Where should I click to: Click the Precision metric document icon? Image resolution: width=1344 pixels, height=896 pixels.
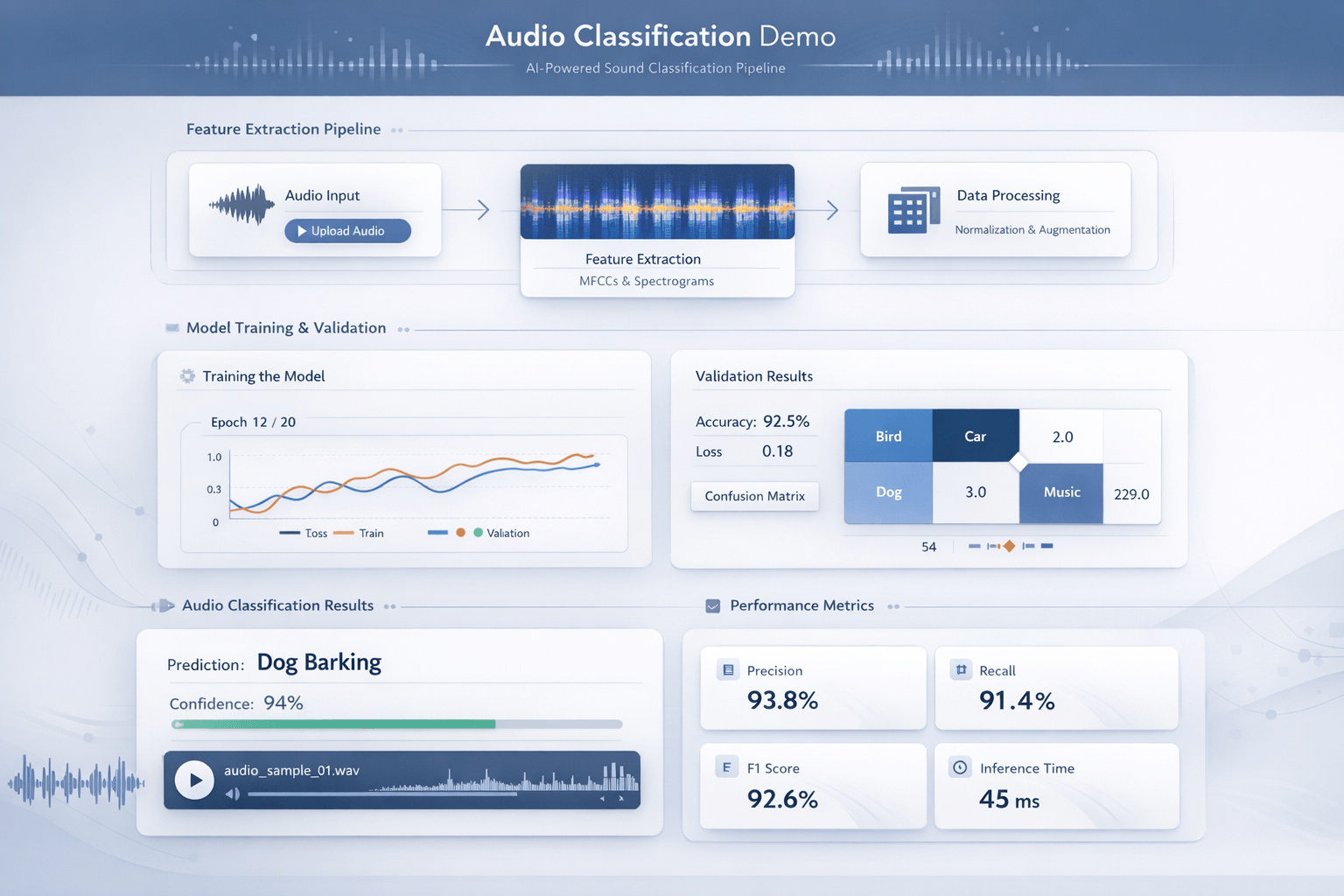(726, 669)
